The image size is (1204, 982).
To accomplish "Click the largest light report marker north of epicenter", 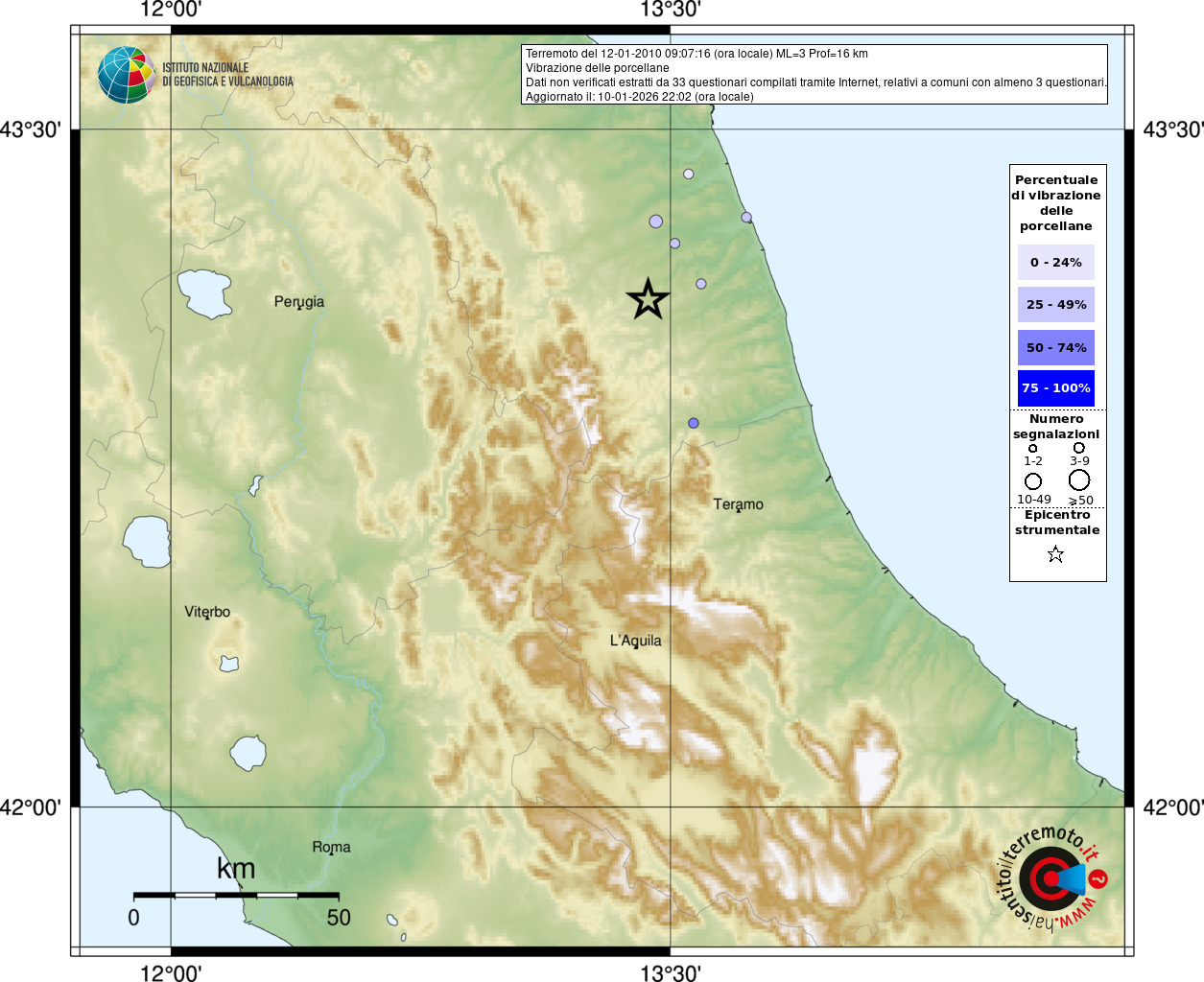I will [656, 222].
